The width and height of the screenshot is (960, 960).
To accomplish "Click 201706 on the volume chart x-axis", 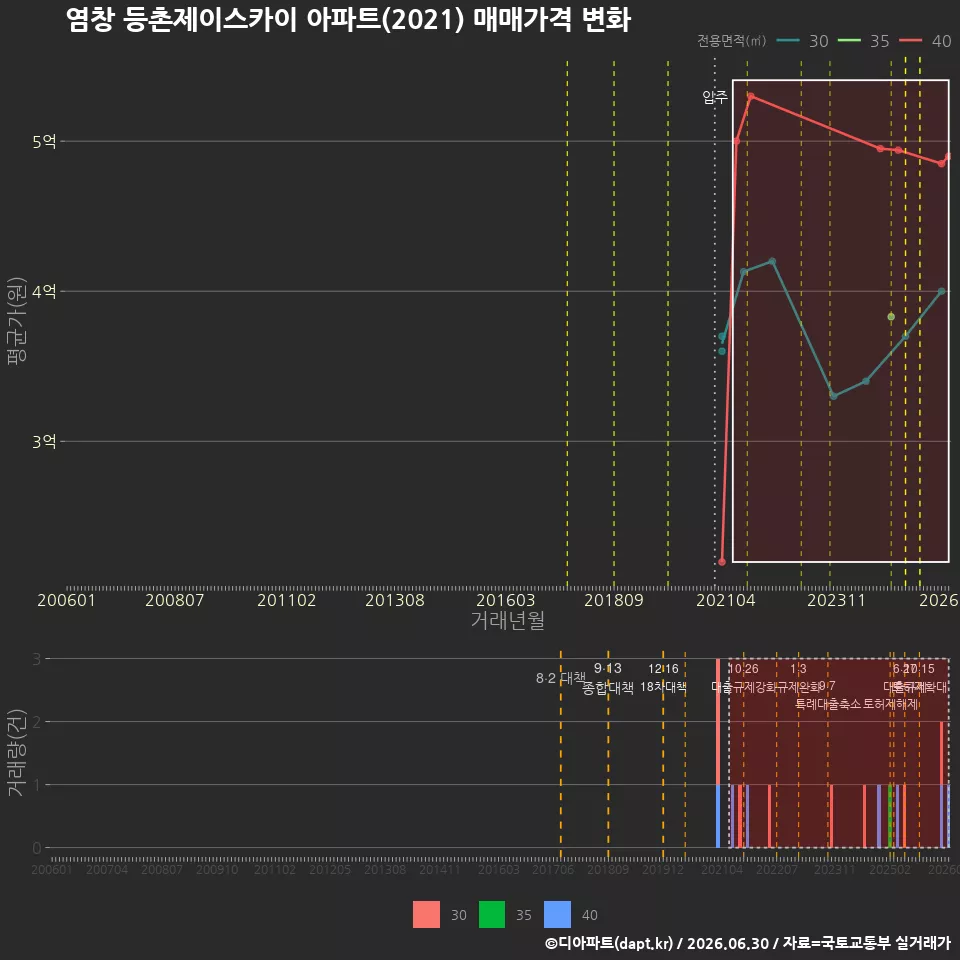I will 553,869.
